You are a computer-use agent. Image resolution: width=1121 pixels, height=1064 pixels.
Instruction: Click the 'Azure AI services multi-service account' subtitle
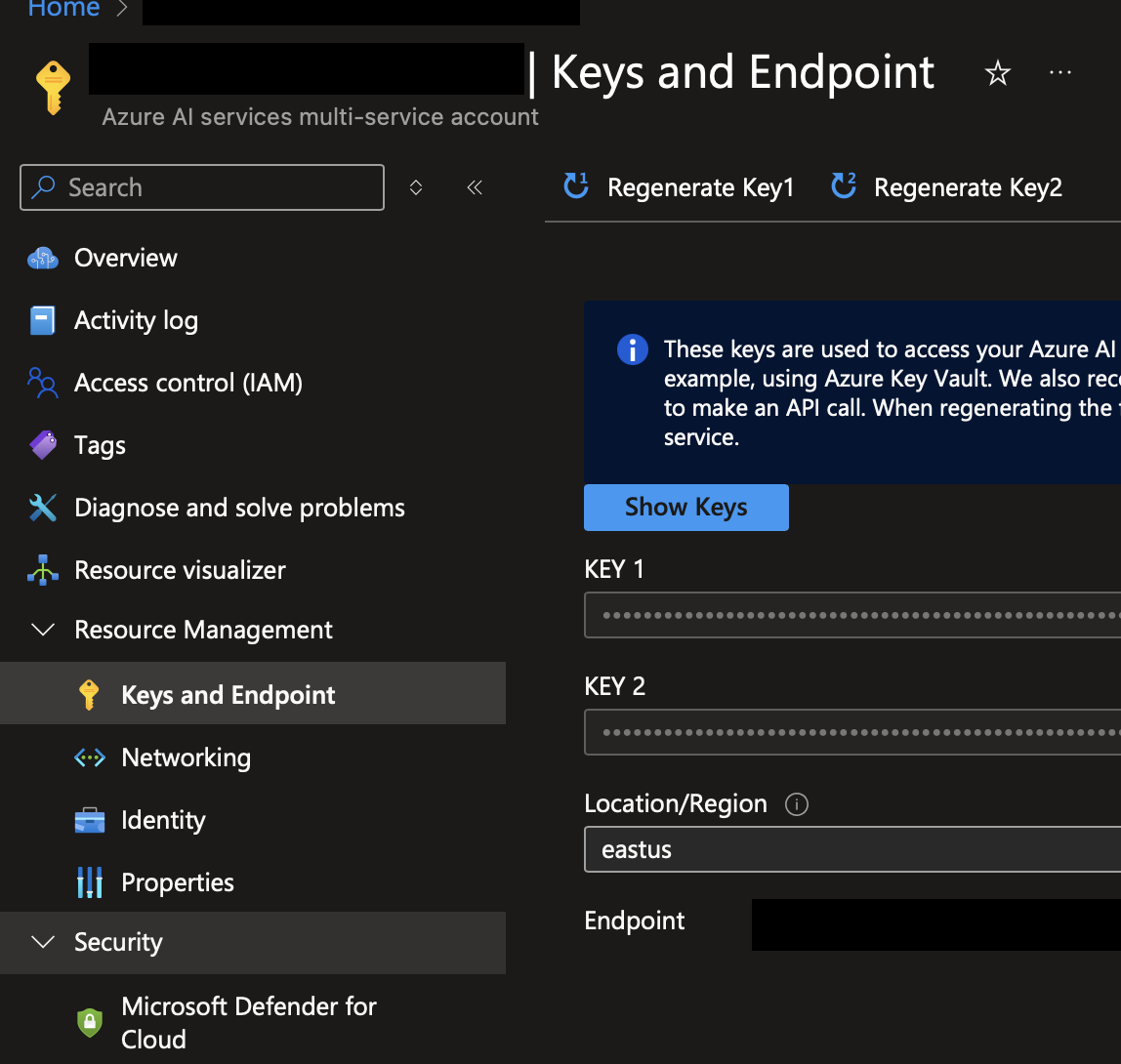coord(320,116)
